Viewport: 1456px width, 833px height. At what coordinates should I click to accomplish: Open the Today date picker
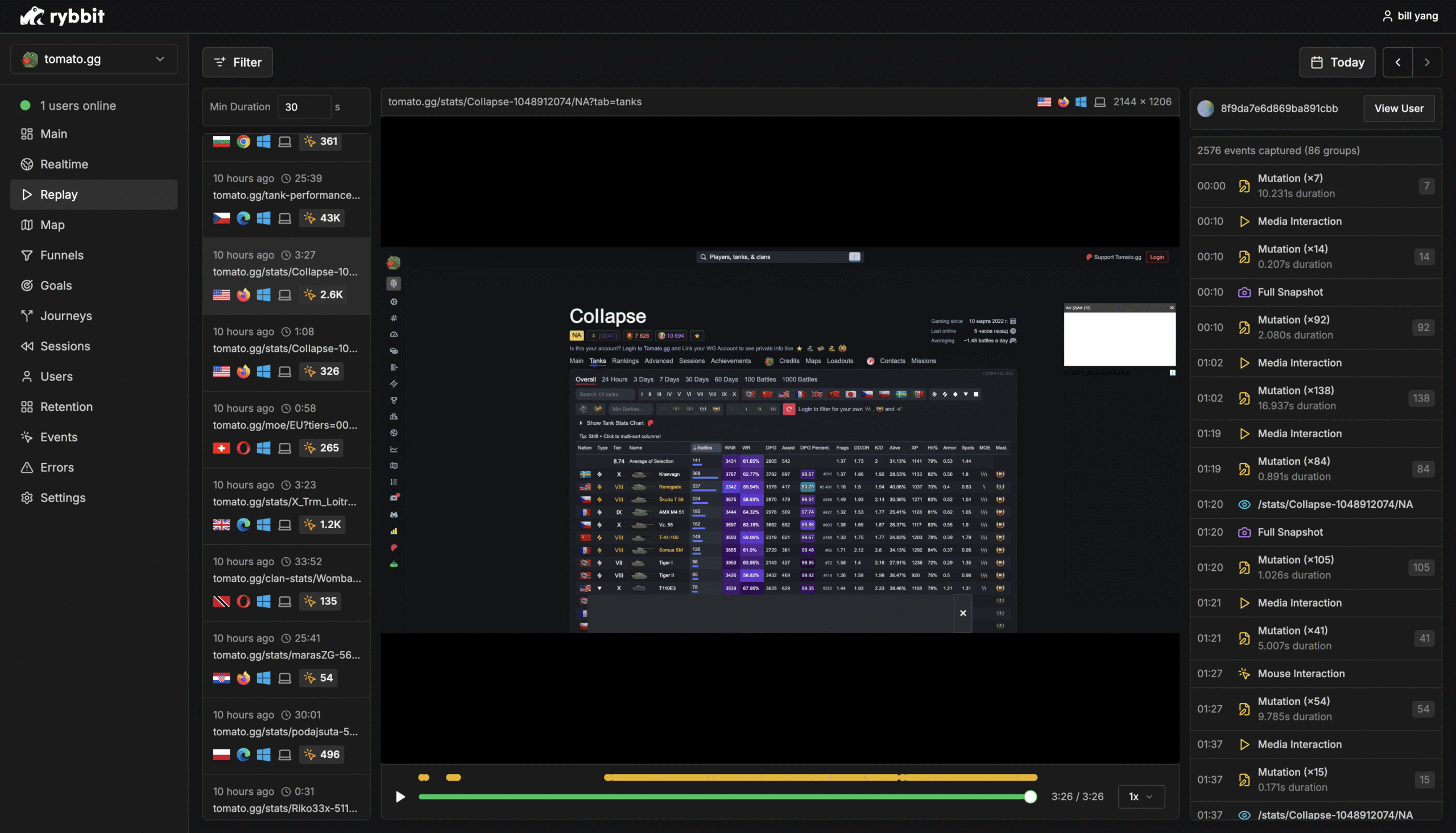click(1337, 63)
